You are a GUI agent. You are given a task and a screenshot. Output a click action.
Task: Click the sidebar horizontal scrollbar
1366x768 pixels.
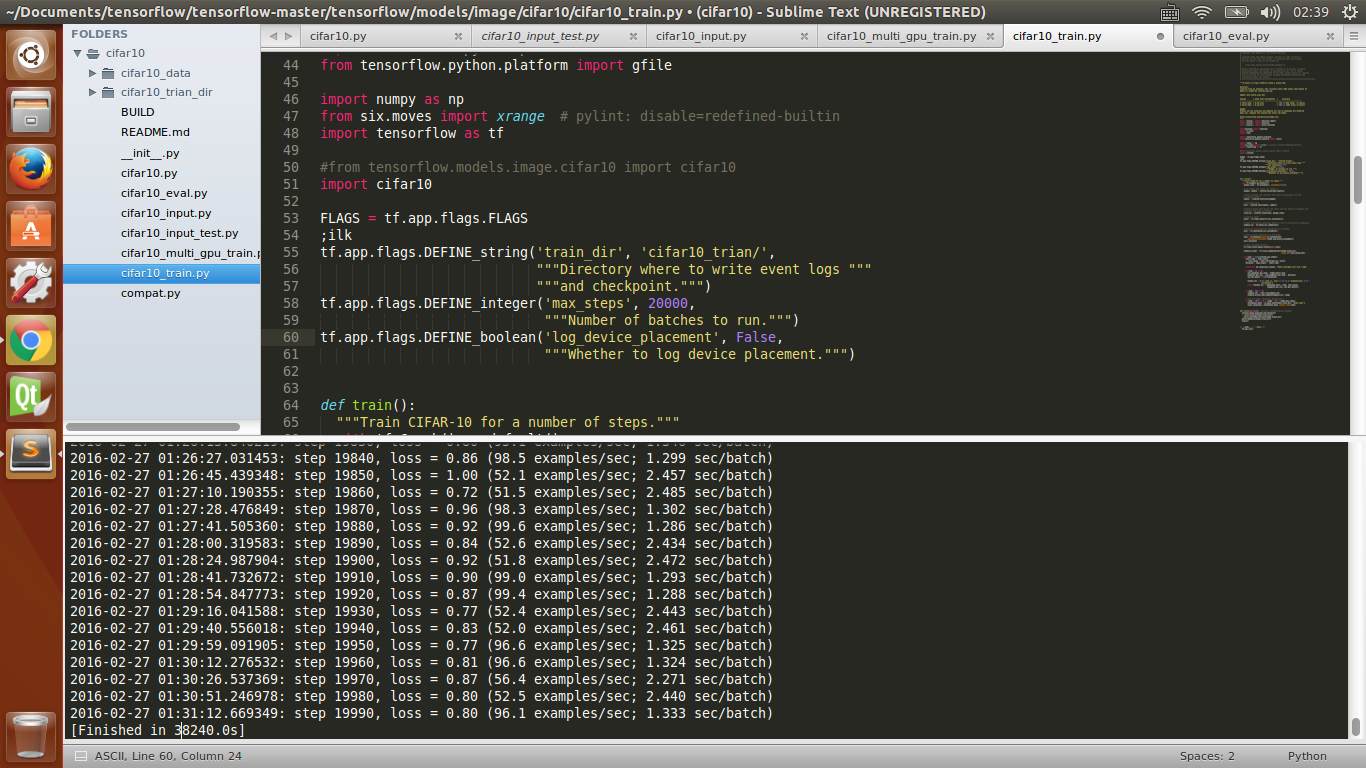[154, 427]
